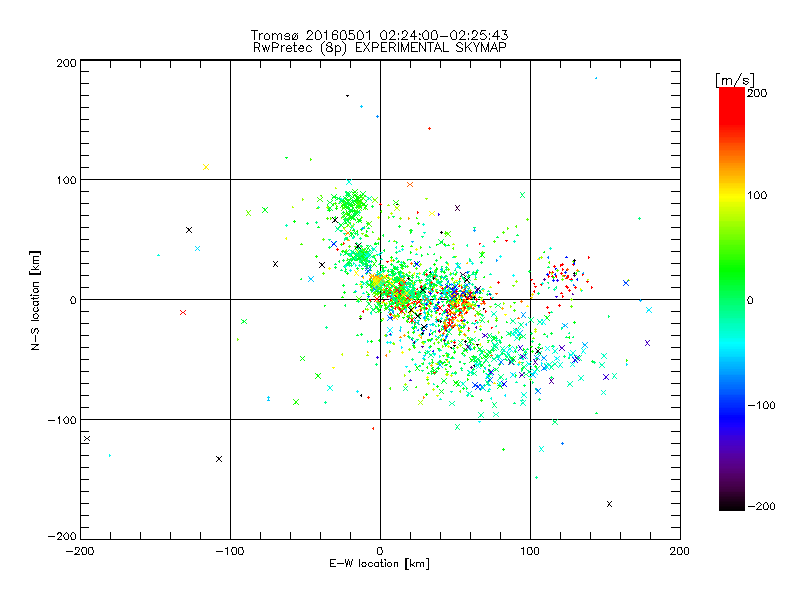Click the y-axis tick label '100'
Image resolution: width=800 pixels, height=600 pixels.
pos(67,181)
